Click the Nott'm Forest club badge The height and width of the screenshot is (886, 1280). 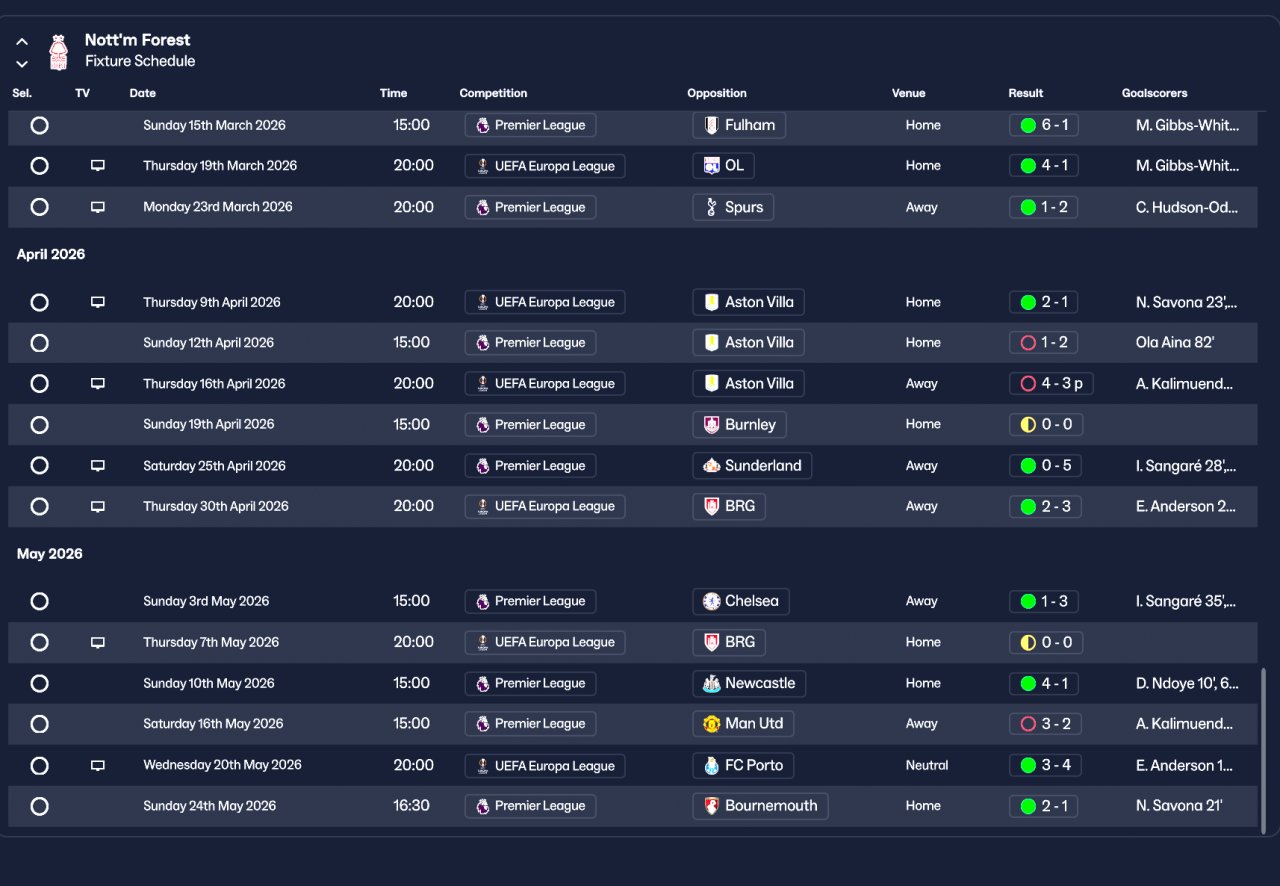click(x=59, y=51)
